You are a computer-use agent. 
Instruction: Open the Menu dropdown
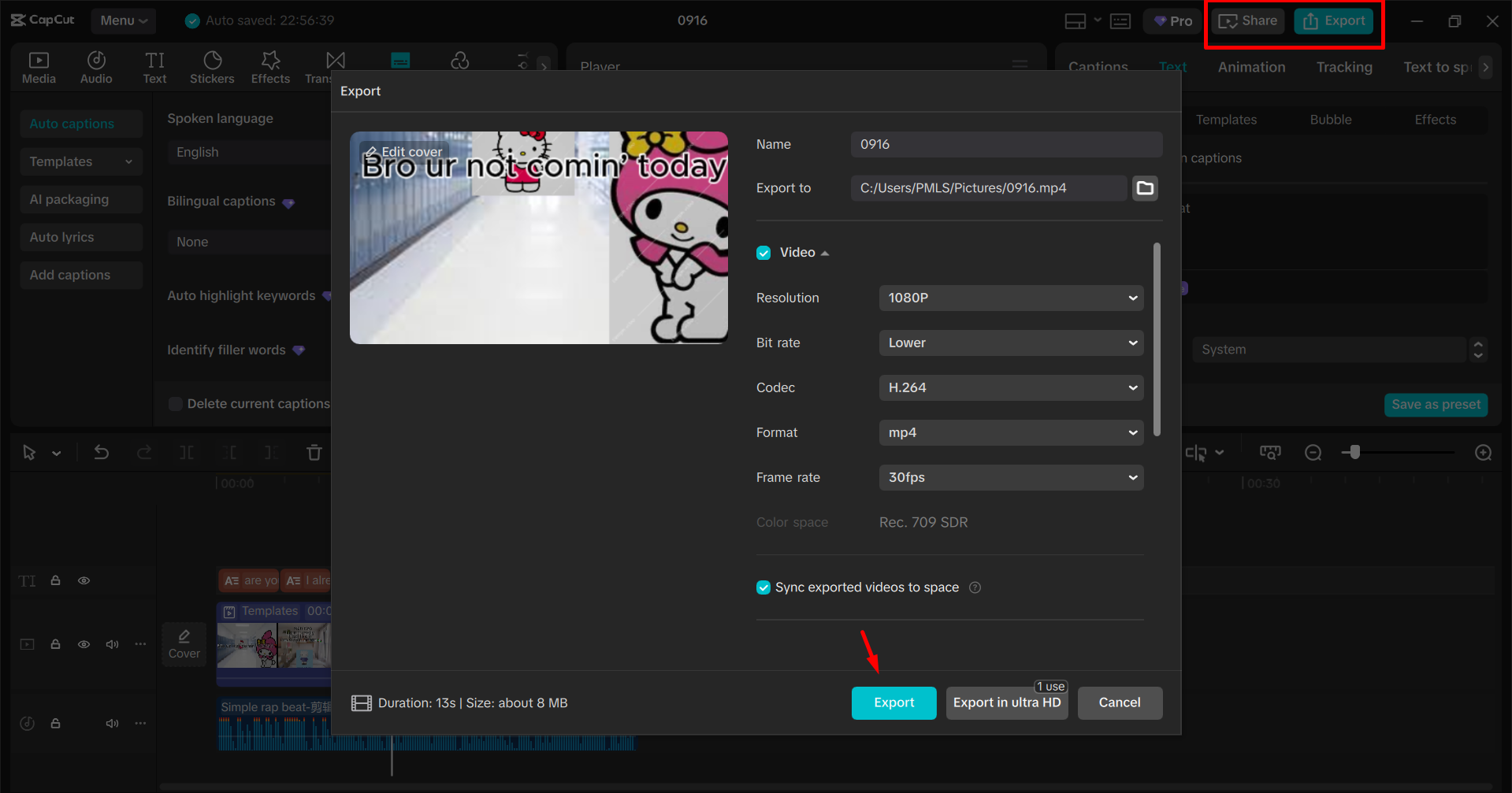point(124,20)
